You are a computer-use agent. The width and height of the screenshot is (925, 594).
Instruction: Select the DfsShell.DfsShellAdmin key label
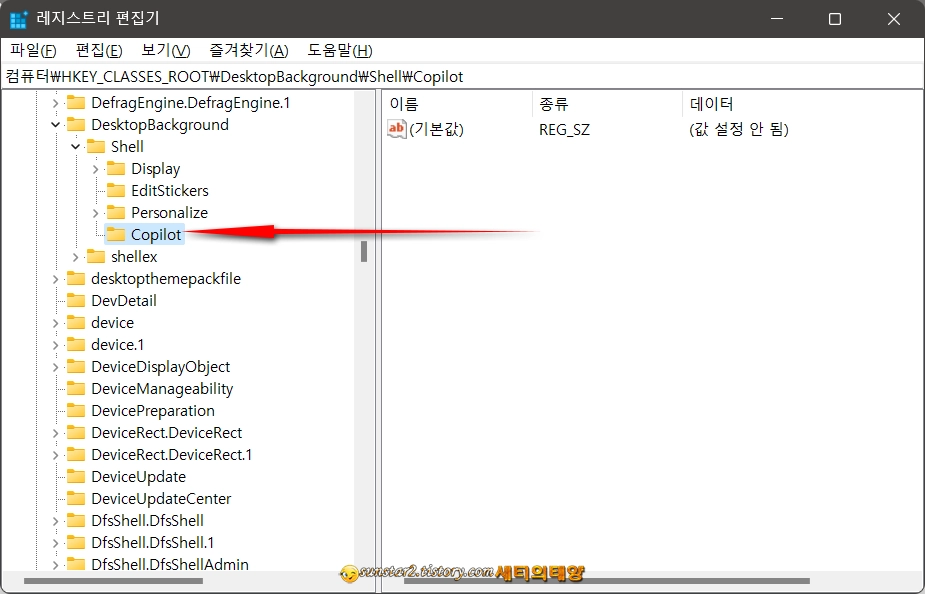point(170,565)
